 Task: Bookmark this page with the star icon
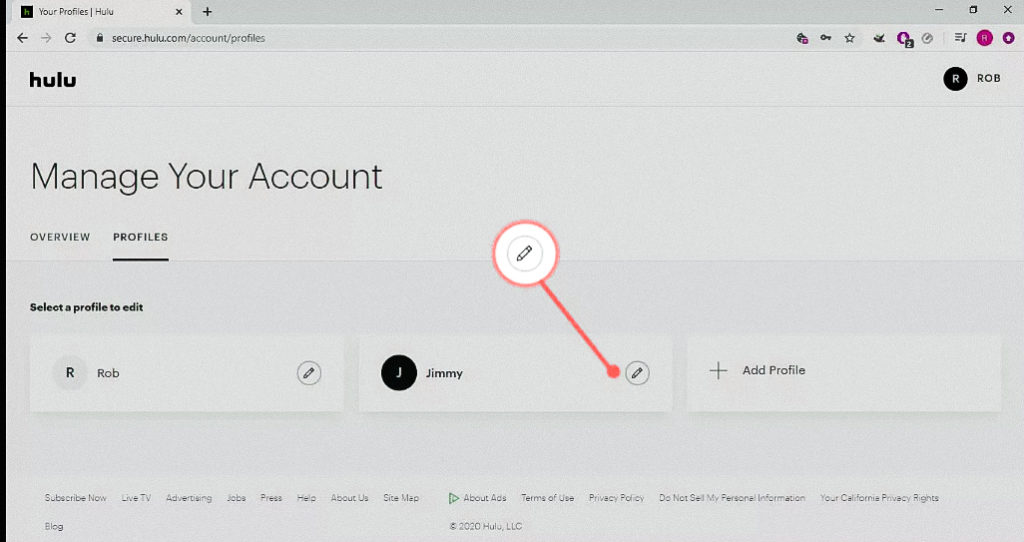[849, 38]
